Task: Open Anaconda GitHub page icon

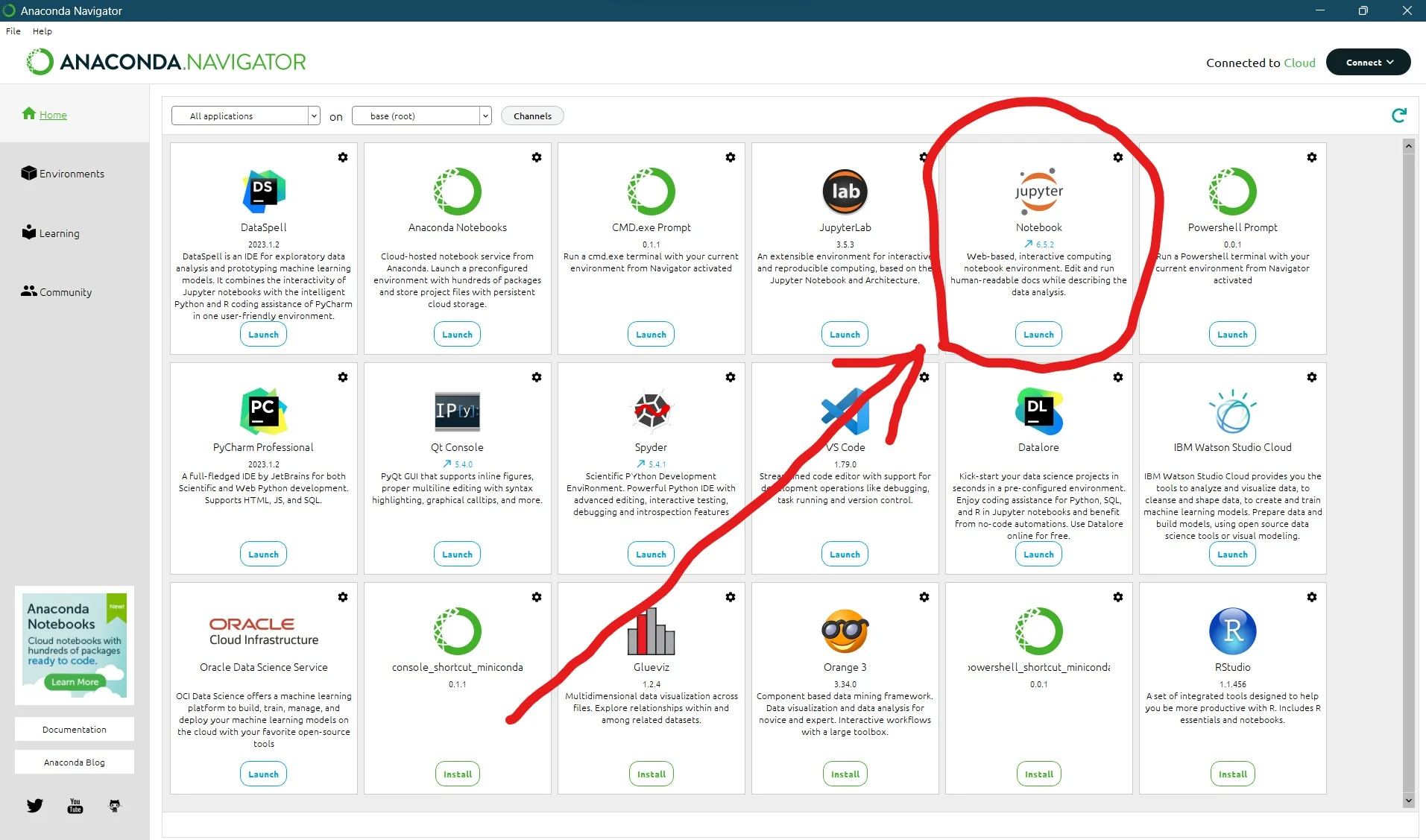Action: pyautogui.click(x=115, y=806)
